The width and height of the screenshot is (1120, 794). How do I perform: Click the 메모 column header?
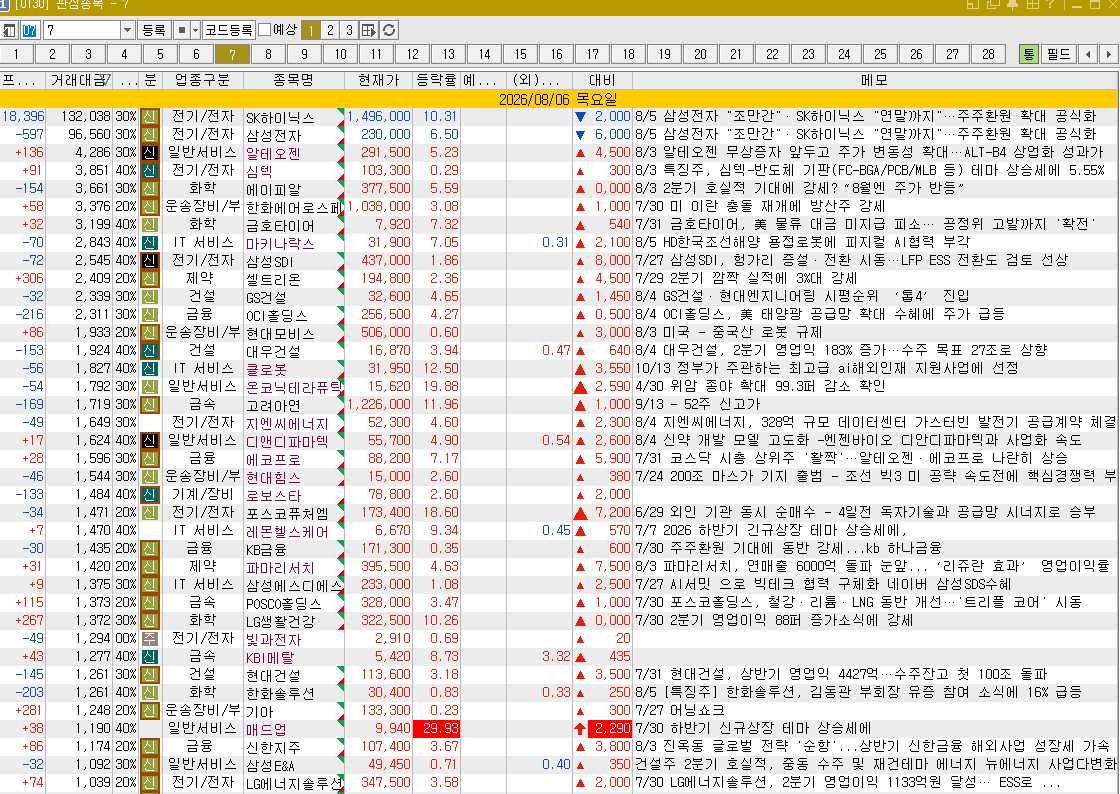874,80
